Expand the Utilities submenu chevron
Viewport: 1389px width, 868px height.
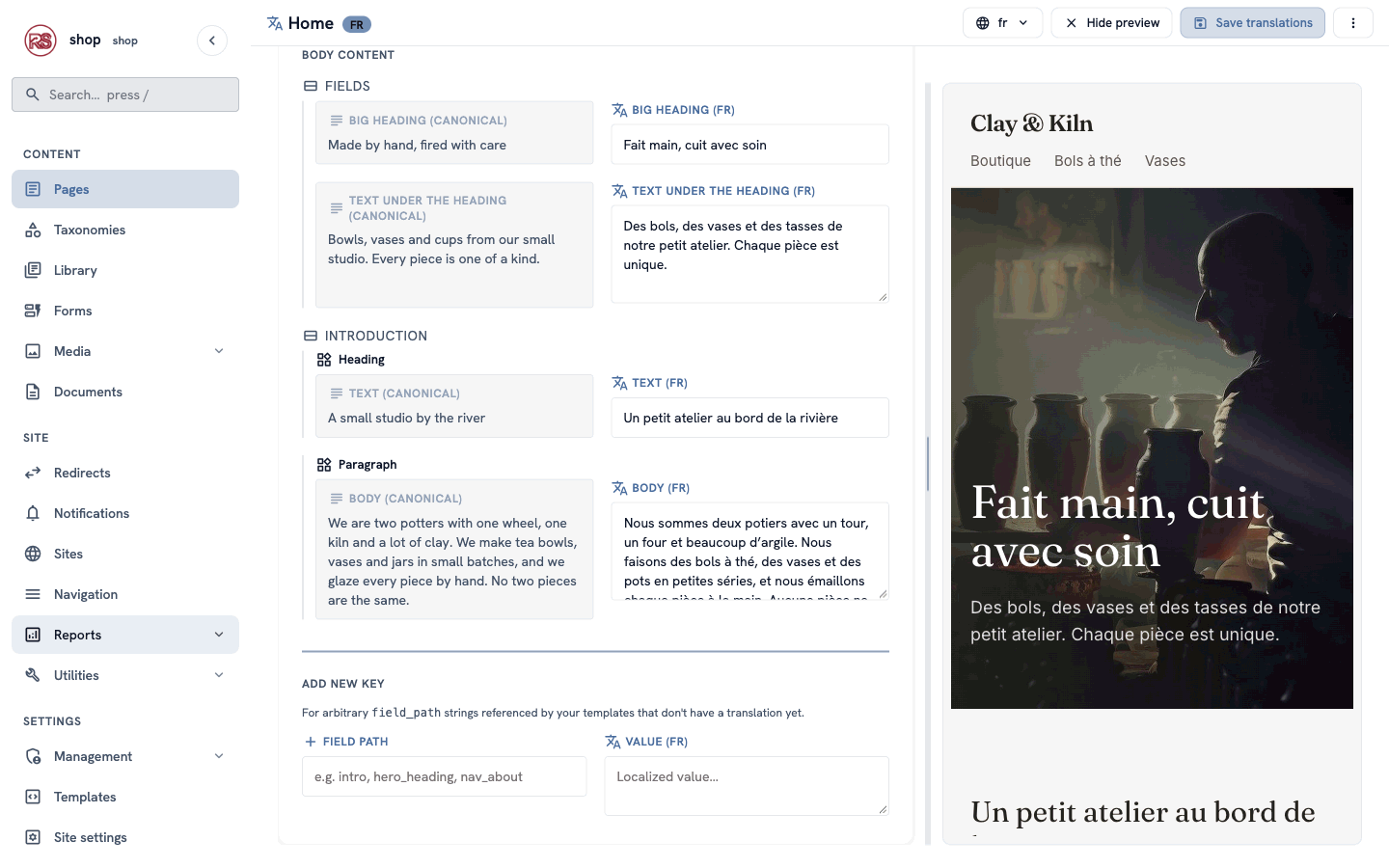pos(219,675)
